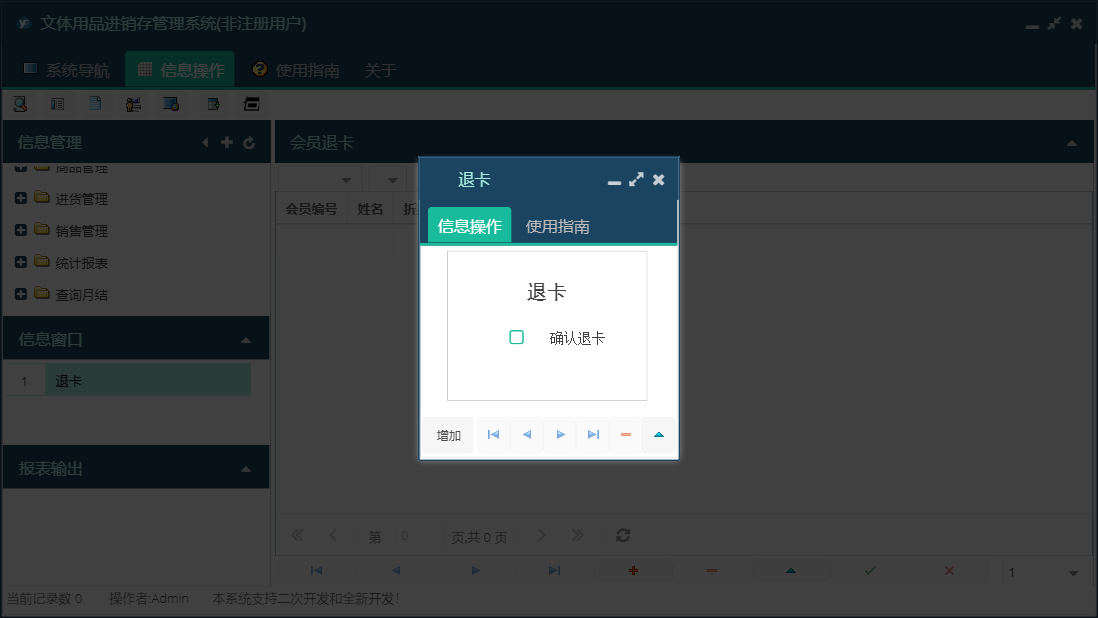Open the report preview toolbar icon
The height and width of the screenshot is (618, 1098).
point(57,103)
